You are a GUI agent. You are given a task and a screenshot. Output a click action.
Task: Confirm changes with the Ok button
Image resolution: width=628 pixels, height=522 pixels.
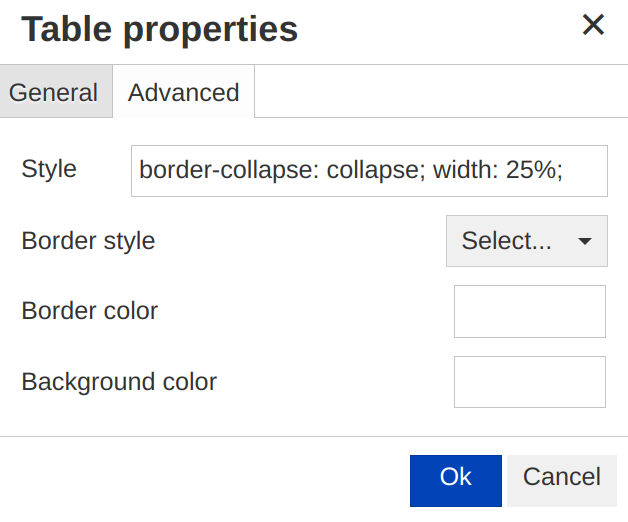[456, 478]
